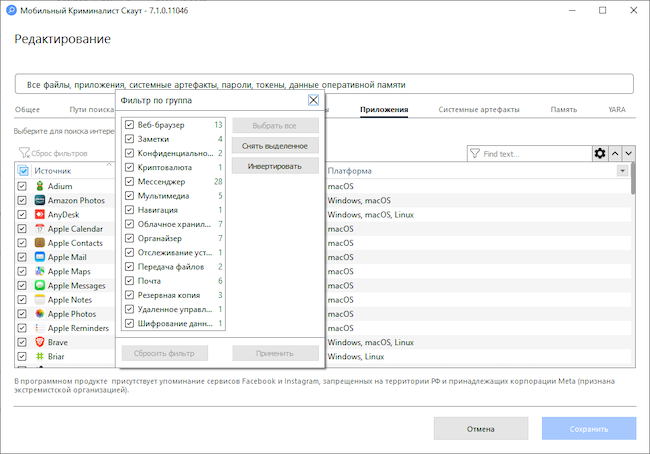Jump to next search match arrow
Image resolution: width=650 pixels, height=454 pixels.
click(628, 153)
